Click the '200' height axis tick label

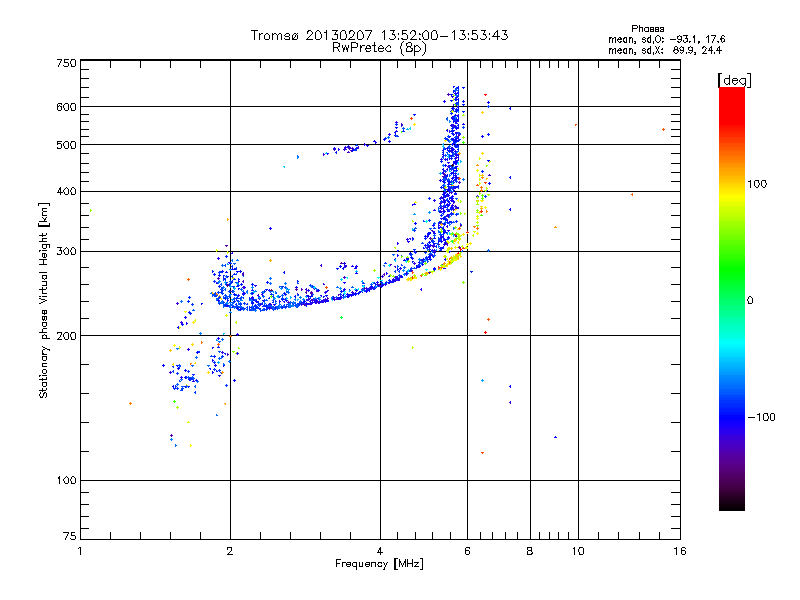point(67,336)
